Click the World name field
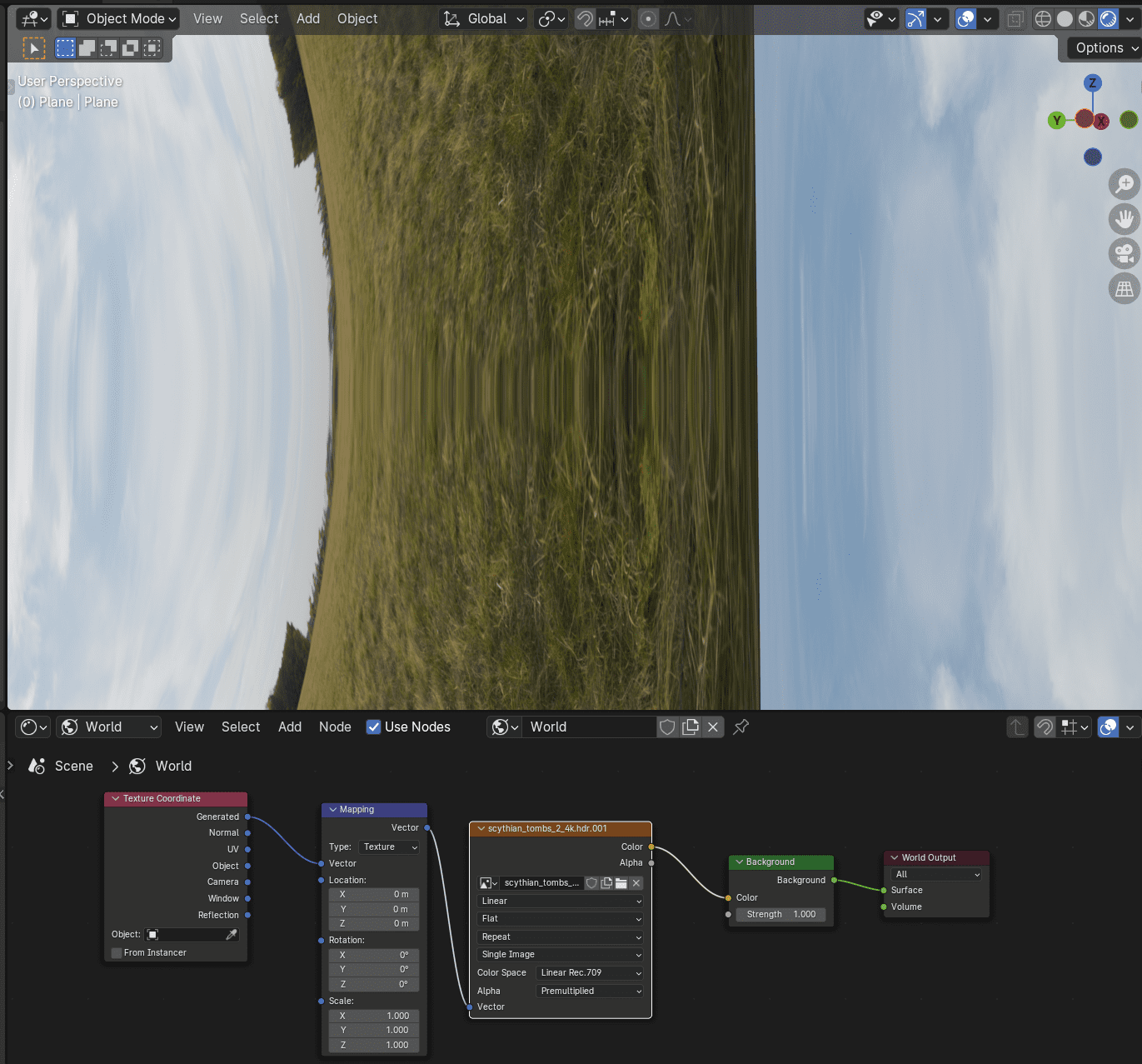Image resolution: width=1142 pixels, height=1064 pixels. click(x=589, y=727)
